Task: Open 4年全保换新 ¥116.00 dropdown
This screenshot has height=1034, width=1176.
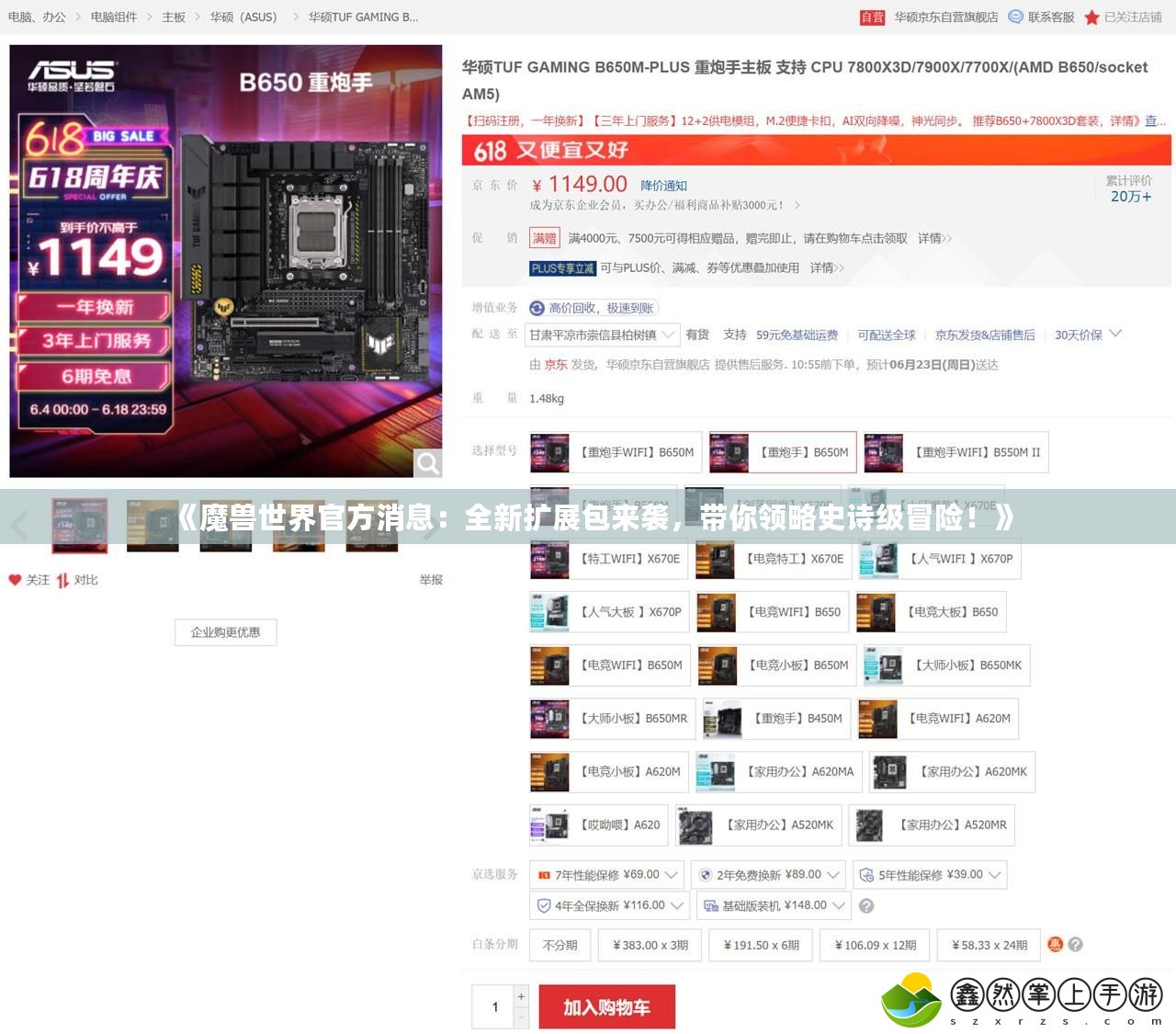Action: pos(610,905)
